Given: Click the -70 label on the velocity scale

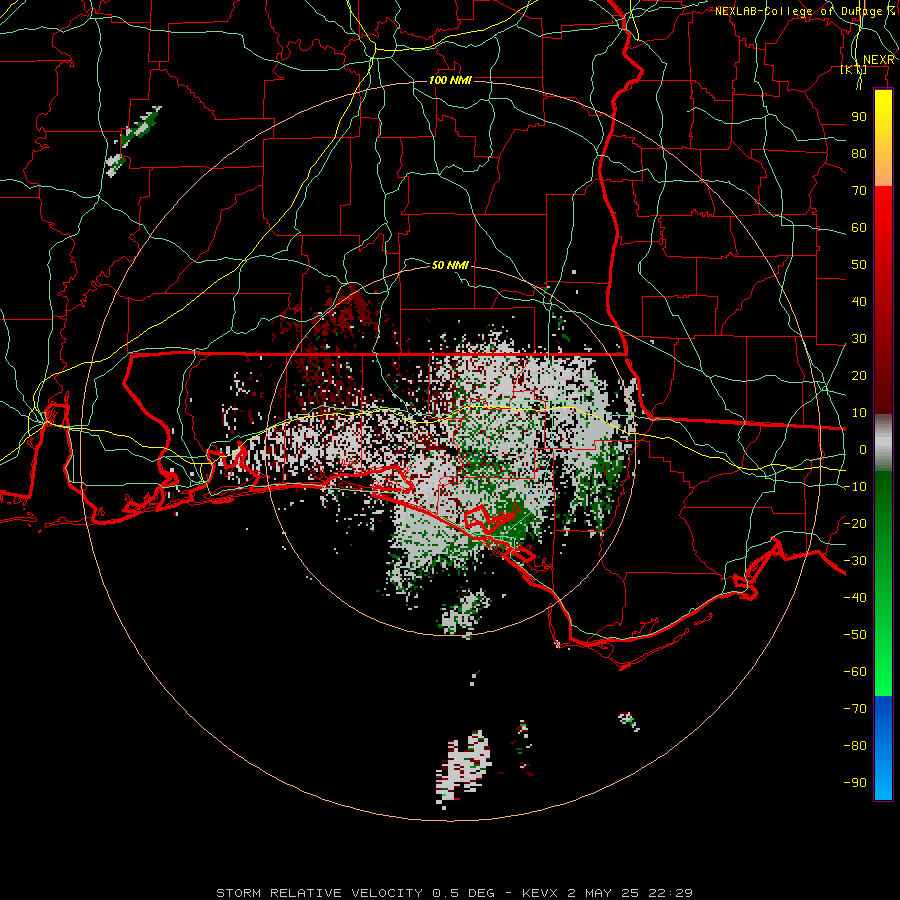Looking at the screenshot, I should pos(855,708).
